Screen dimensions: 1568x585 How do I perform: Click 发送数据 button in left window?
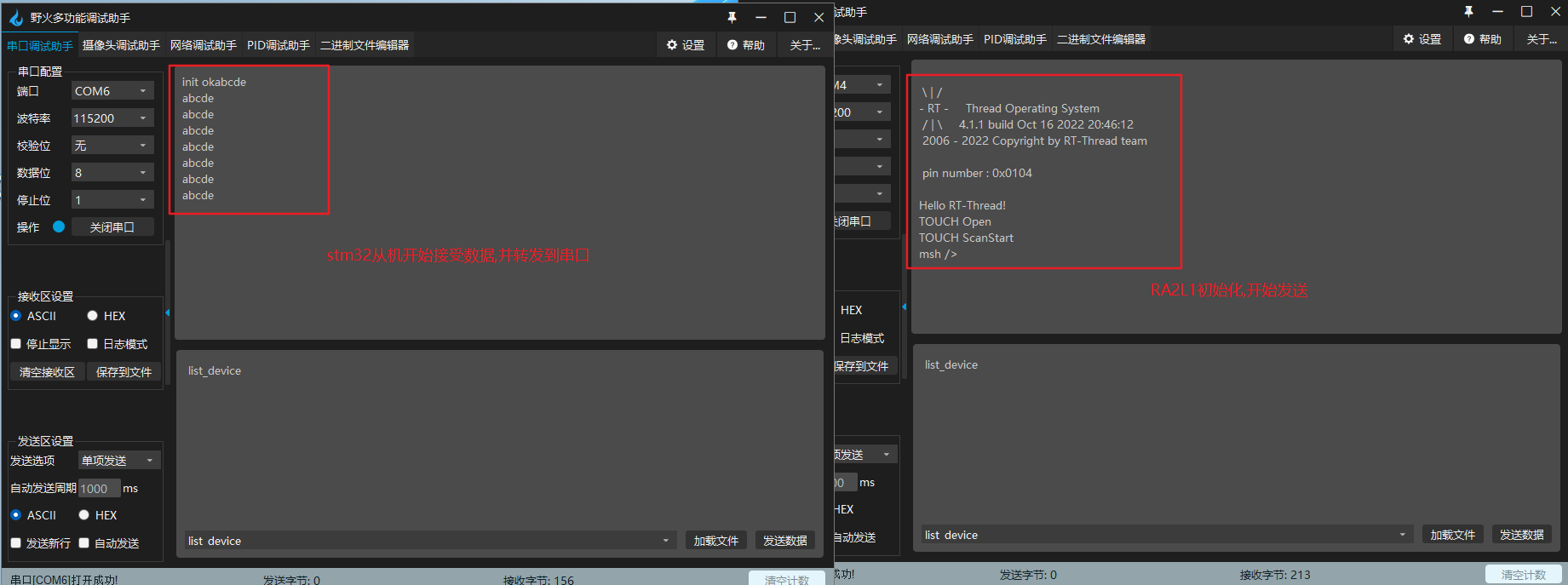click(x=784, y=541)
